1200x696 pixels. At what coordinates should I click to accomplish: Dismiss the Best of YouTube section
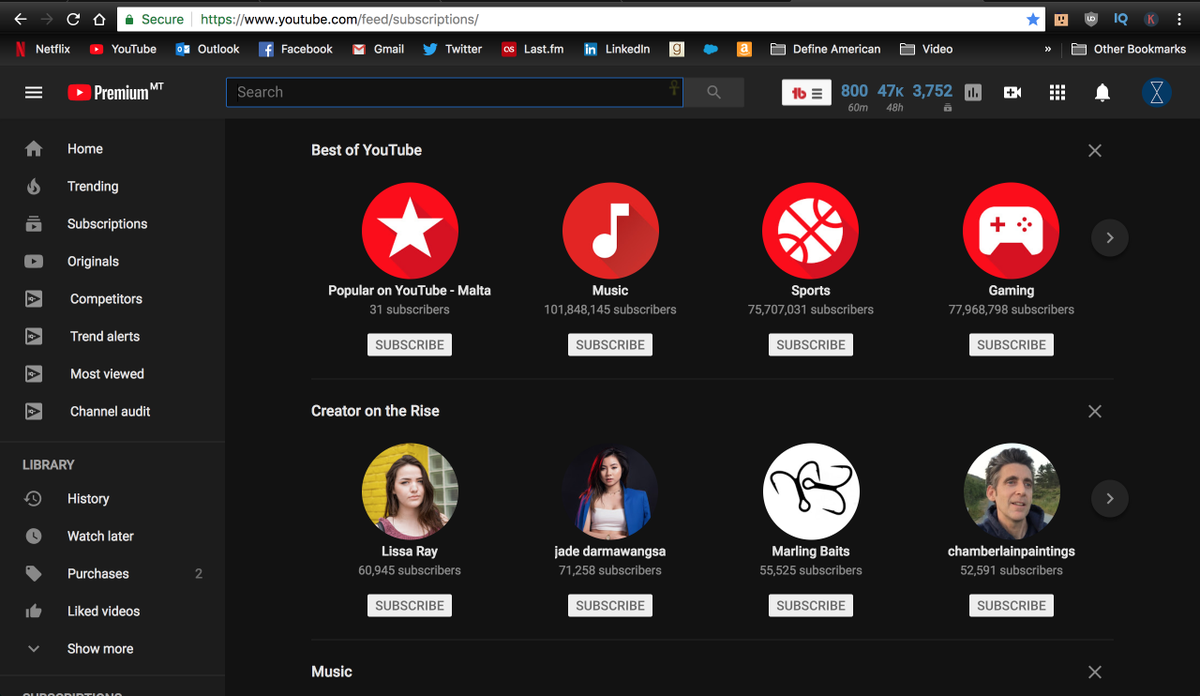[1095, 150]
